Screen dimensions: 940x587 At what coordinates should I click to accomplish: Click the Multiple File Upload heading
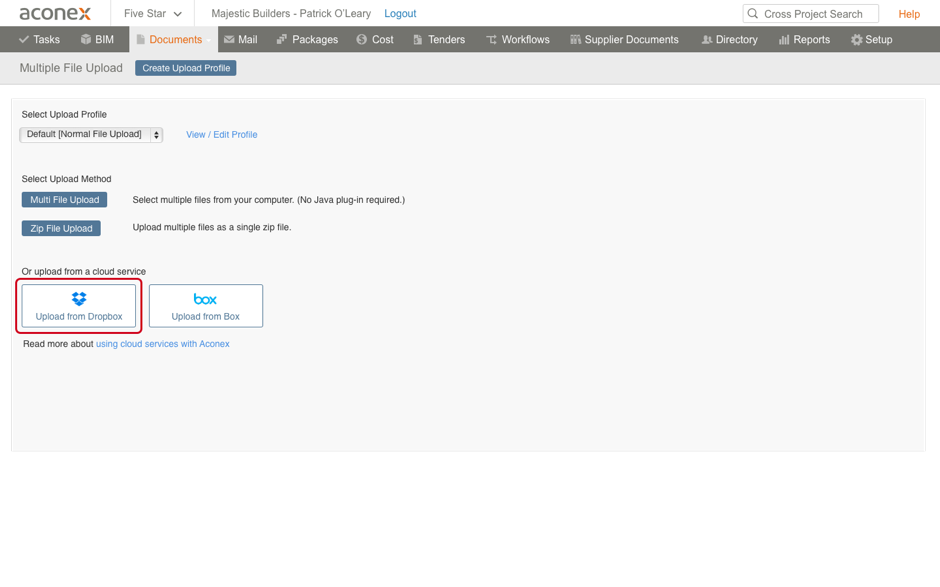pos(71,68)
